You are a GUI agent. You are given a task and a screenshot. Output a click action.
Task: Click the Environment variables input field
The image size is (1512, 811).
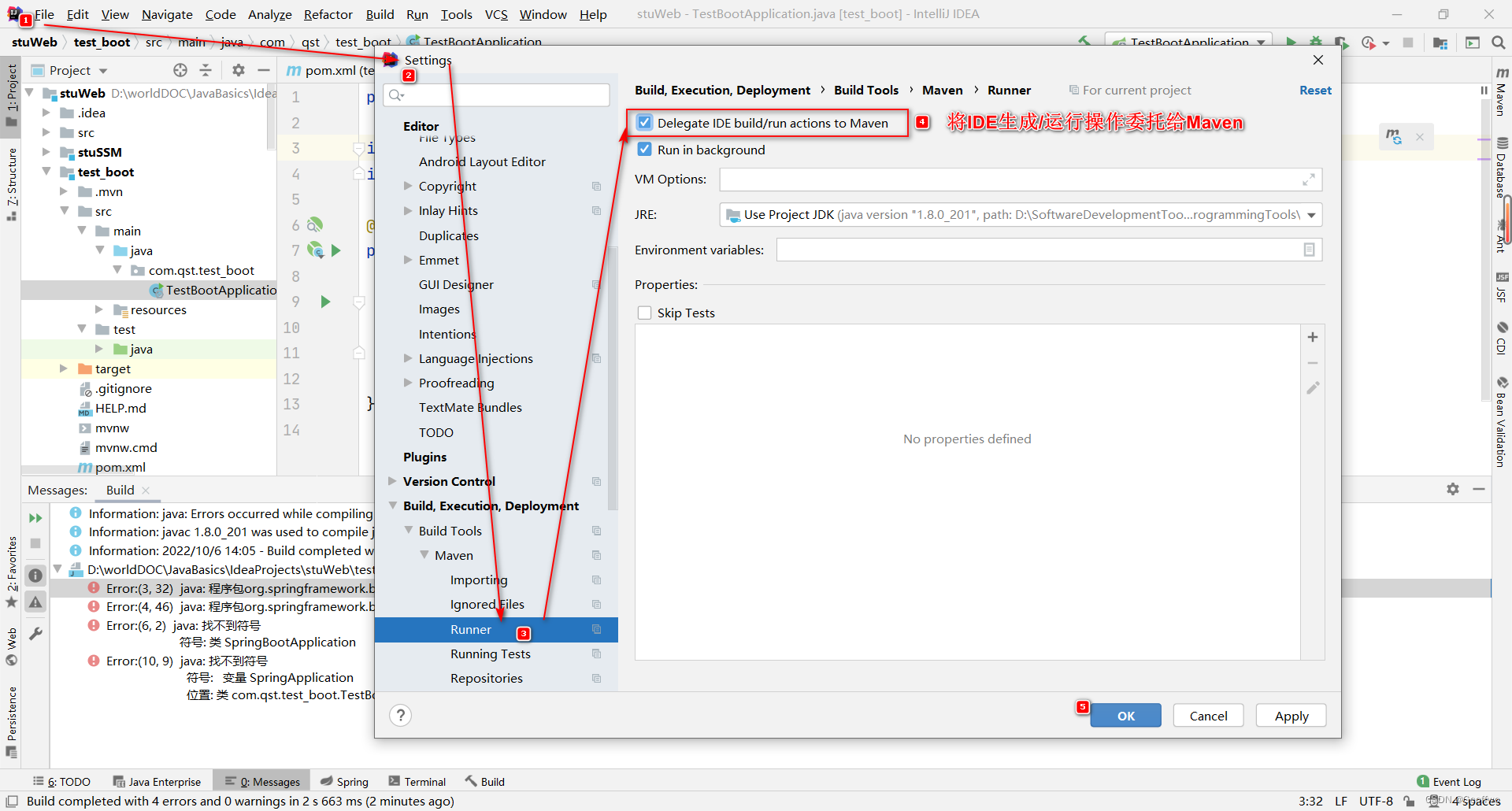[1049, 250]
